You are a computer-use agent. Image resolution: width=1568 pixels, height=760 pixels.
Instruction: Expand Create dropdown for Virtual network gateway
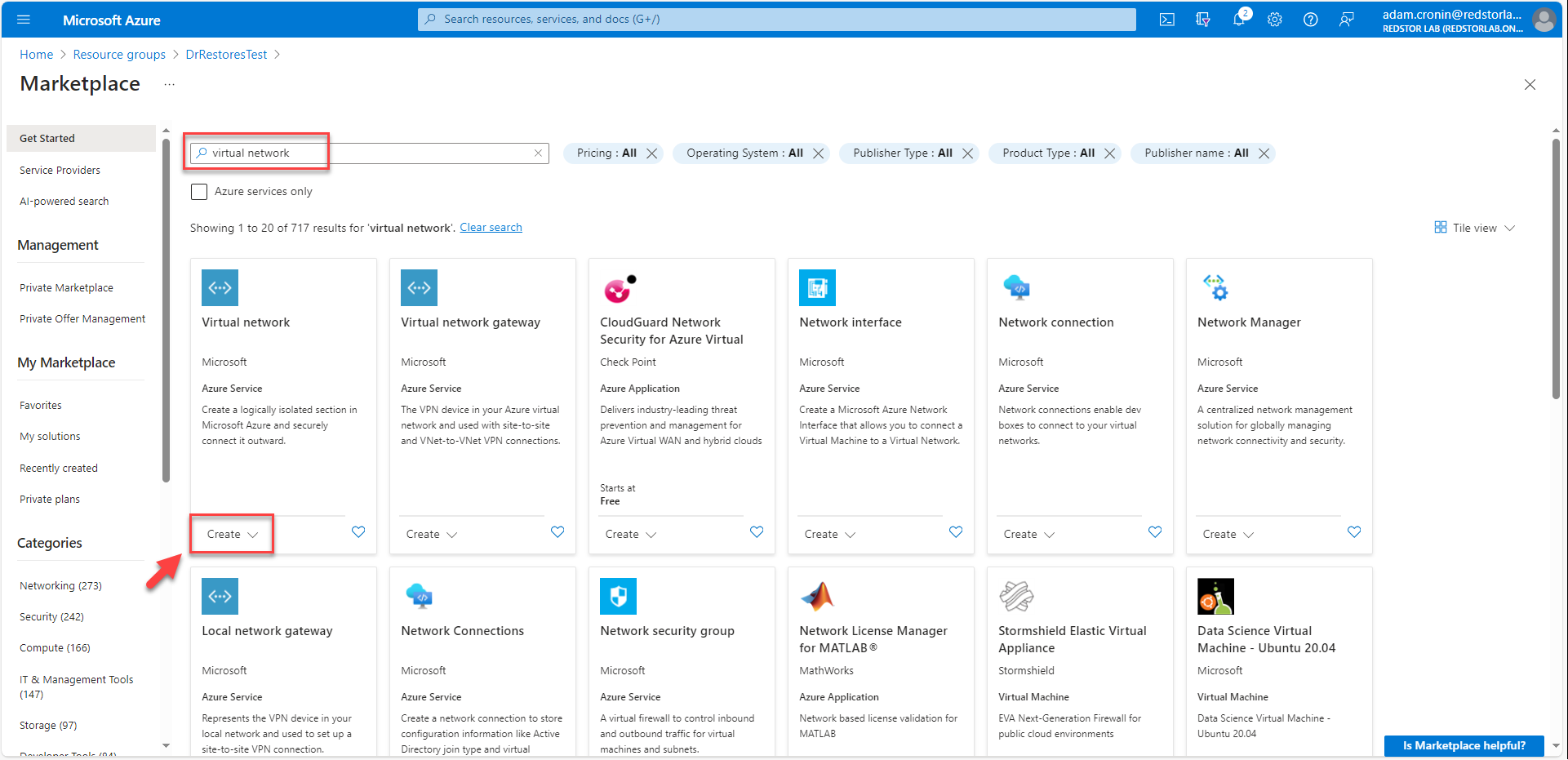(x=432, y=534)
